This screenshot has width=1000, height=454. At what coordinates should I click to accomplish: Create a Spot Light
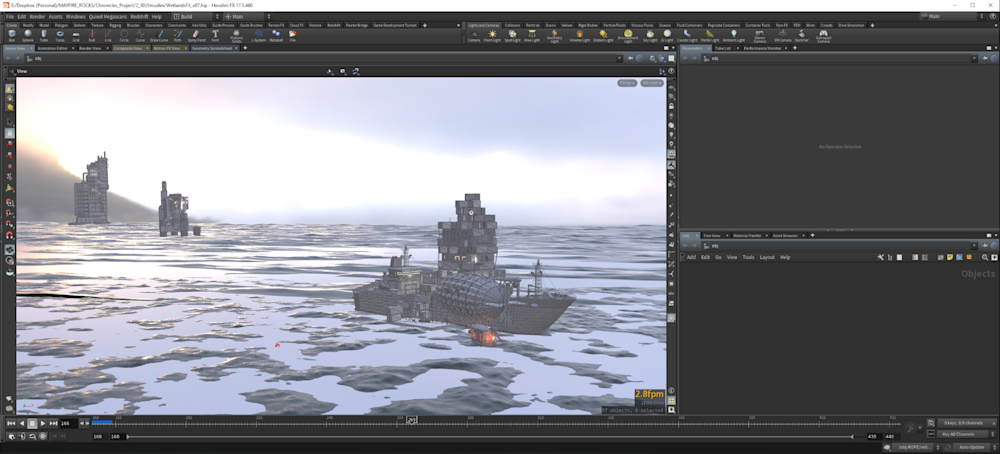click(512, 36)
